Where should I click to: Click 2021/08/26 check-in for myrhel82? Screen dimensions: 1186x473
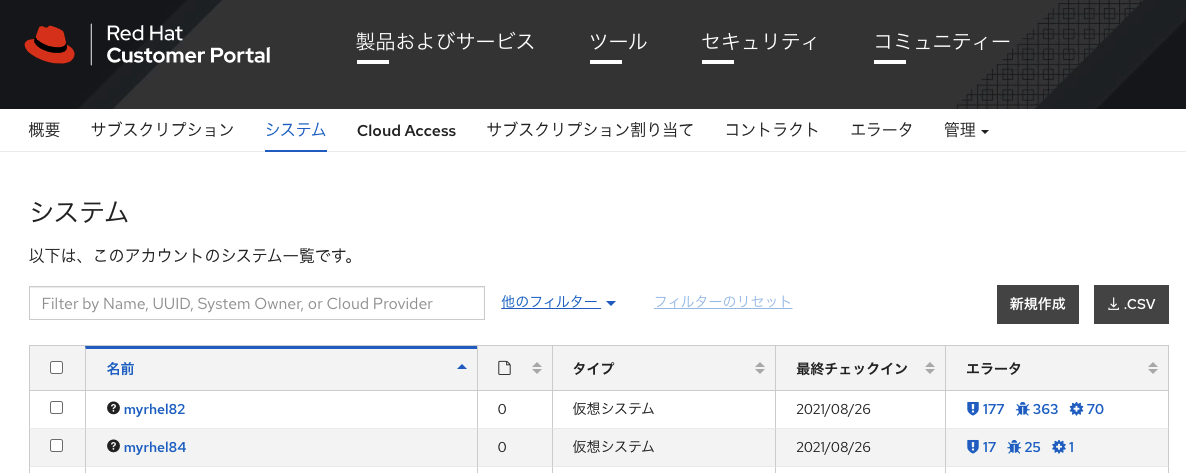834,409
